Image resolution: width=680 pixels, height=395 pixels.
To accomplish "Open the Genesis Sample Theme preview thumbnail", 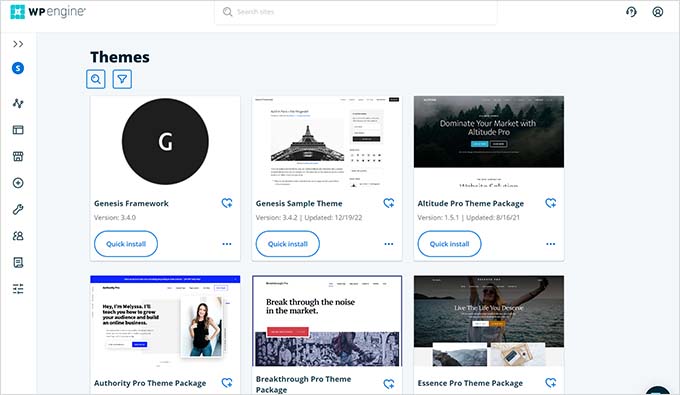I will click(327, 142).
